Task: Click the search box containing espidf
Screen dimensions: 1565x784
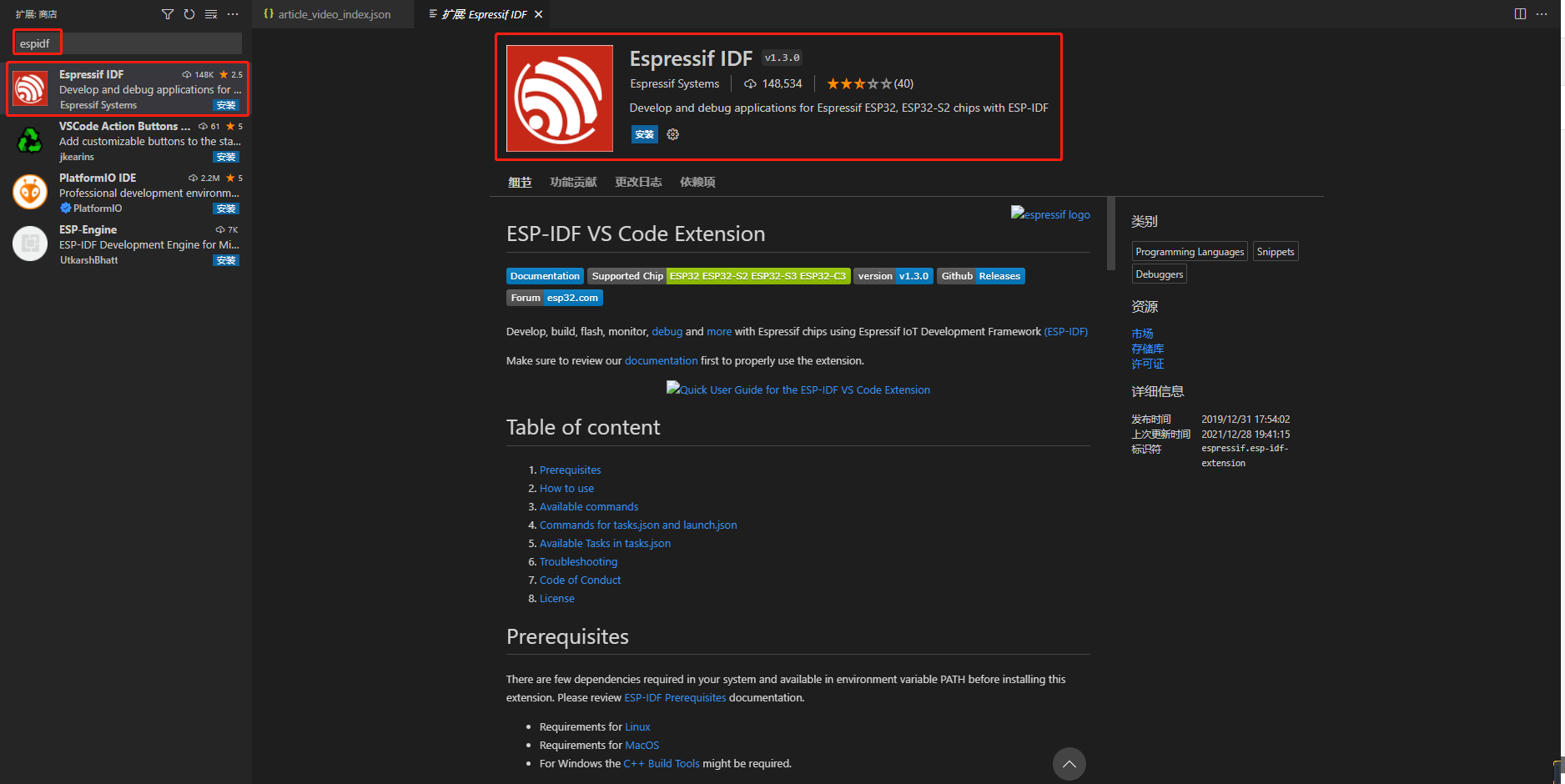Action: coord(128,43)
